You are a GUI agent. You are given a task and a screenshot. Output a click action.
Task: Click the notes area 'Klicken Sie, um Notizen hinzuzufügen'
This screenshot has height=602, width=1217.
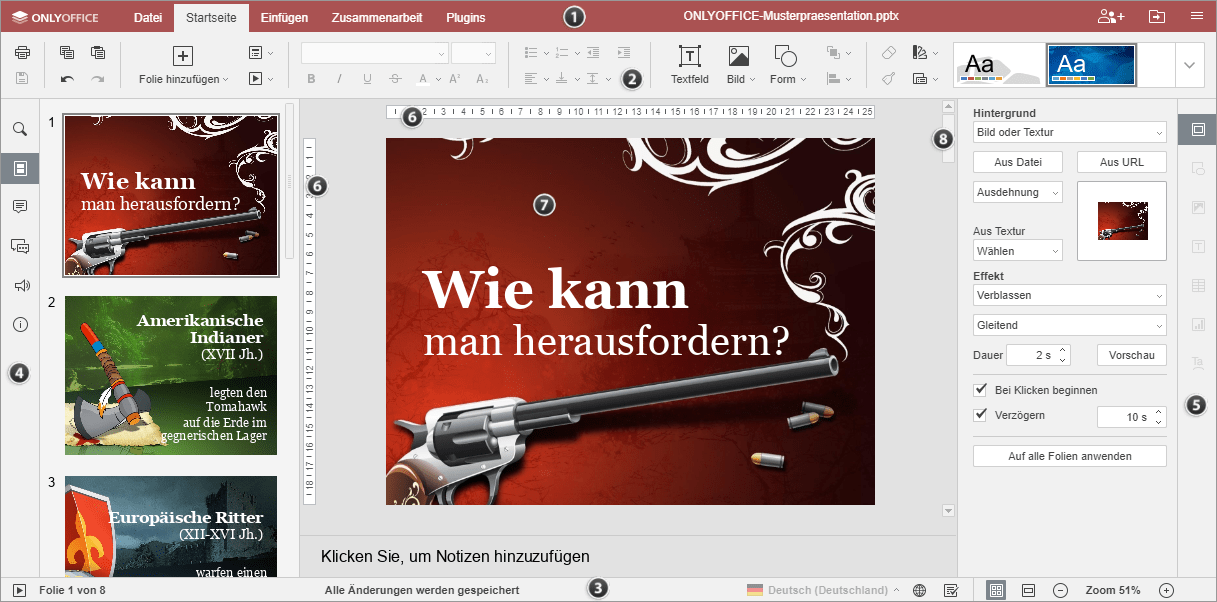coord(455,556)
